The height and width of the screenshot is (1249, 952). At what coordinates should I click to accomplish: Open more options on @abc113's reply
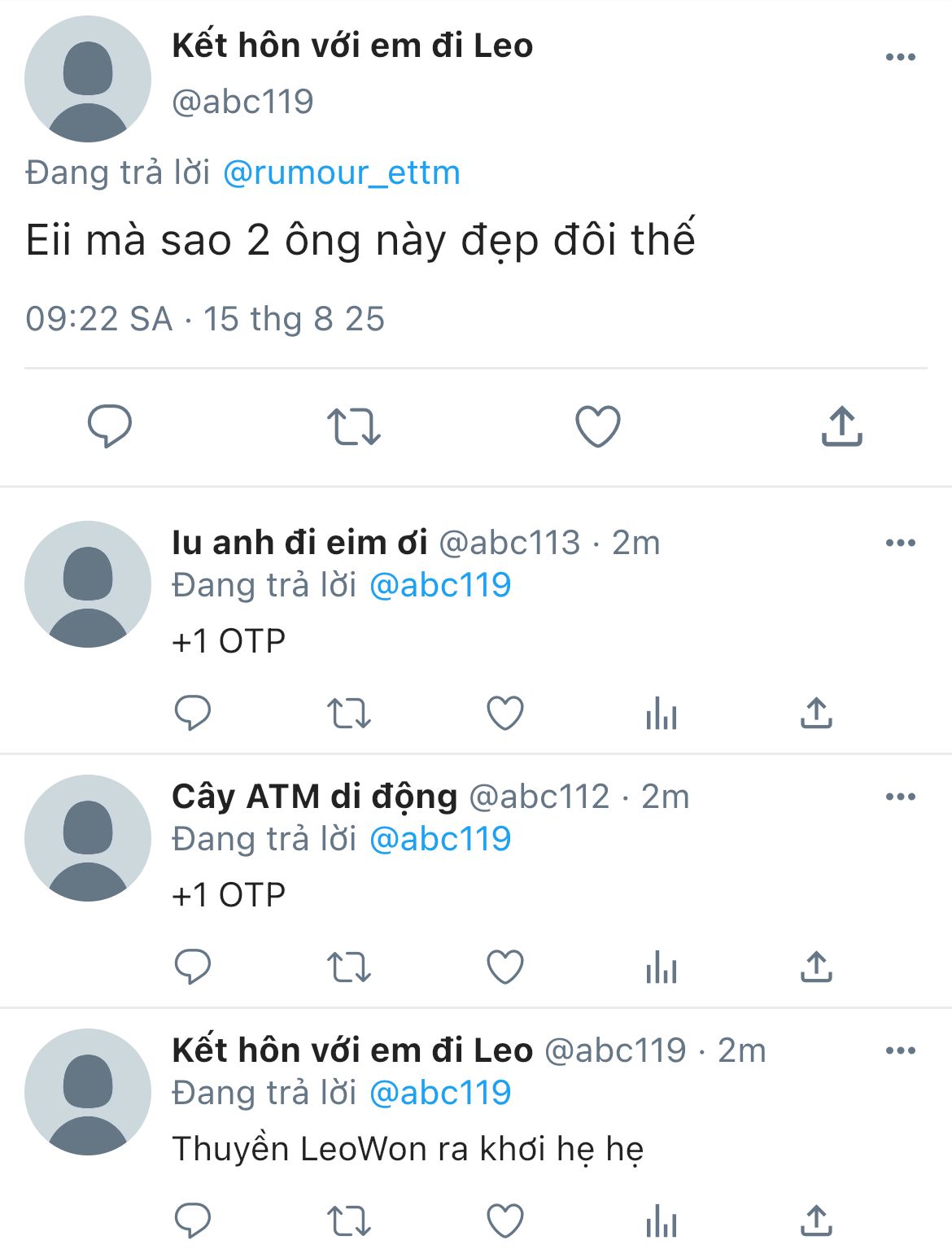point(900,543)
